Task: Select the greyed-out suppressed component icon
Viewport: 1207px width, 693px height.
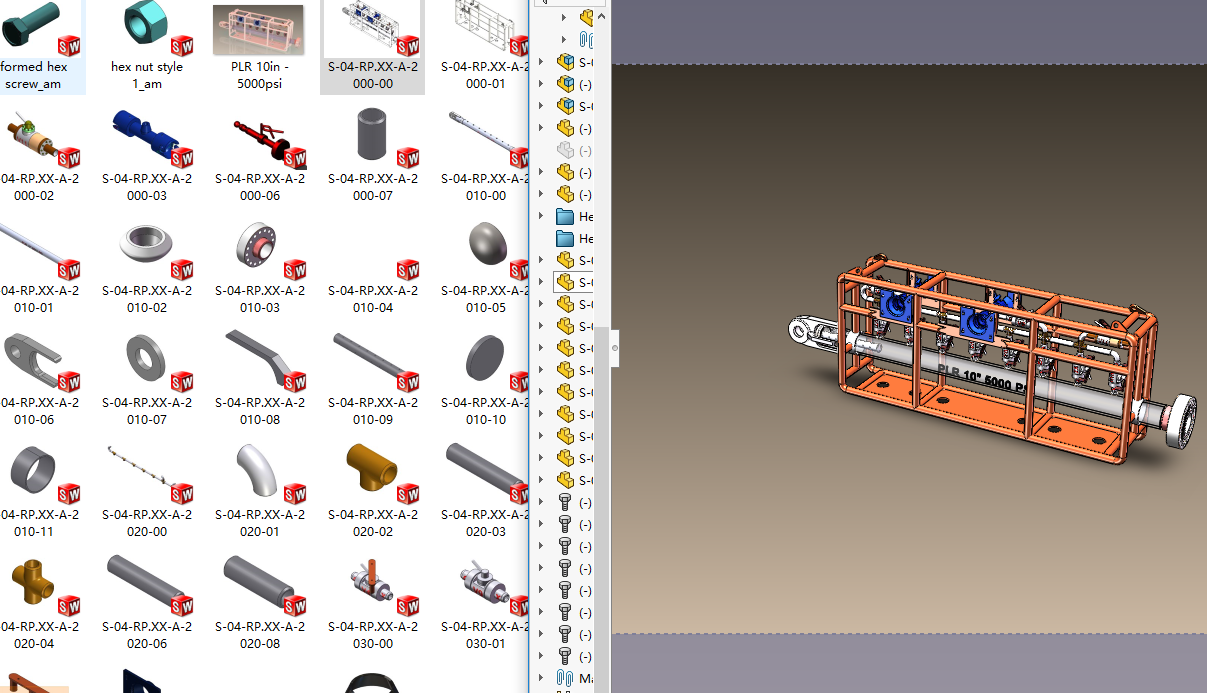Action: coord(565,150)
